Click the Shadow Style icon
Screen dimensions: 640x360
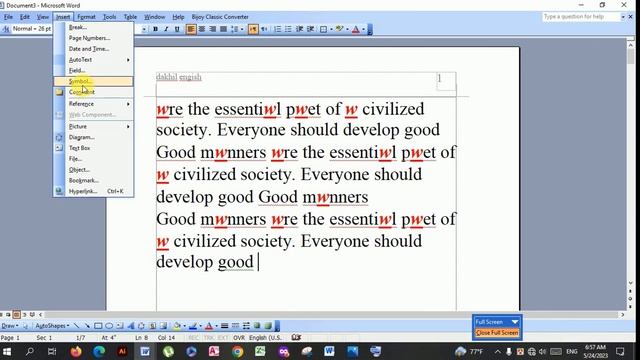257,326
